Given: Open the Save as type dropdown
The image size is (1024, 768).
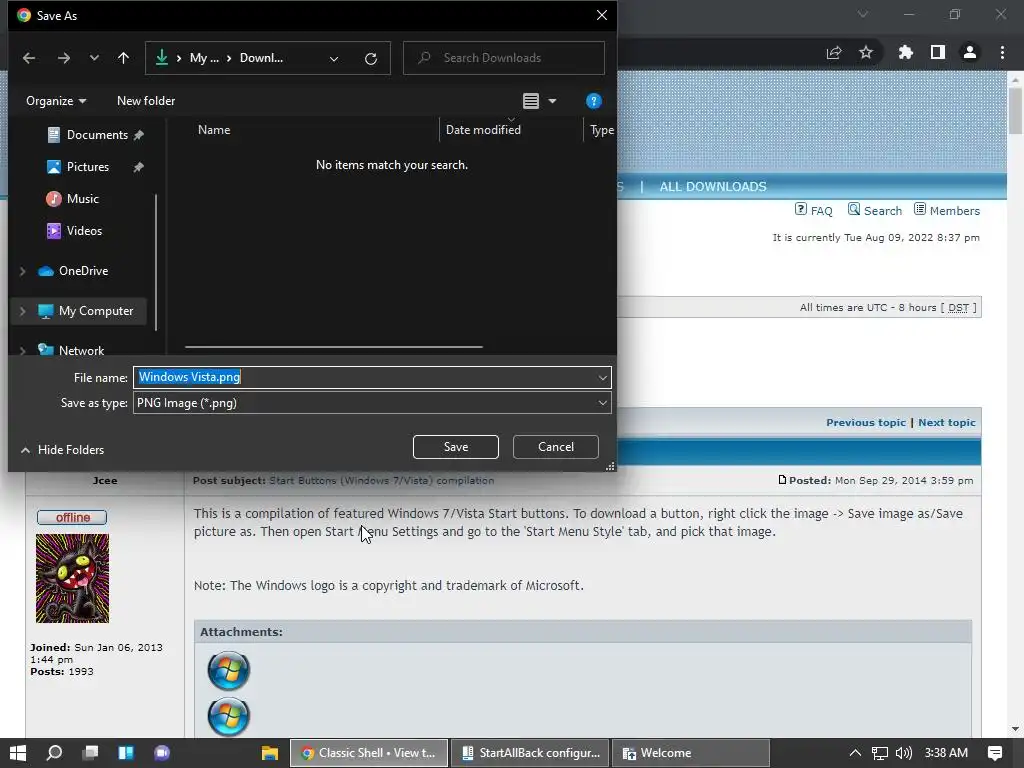Looking at the screenshot, I should [x=602, y=403].
